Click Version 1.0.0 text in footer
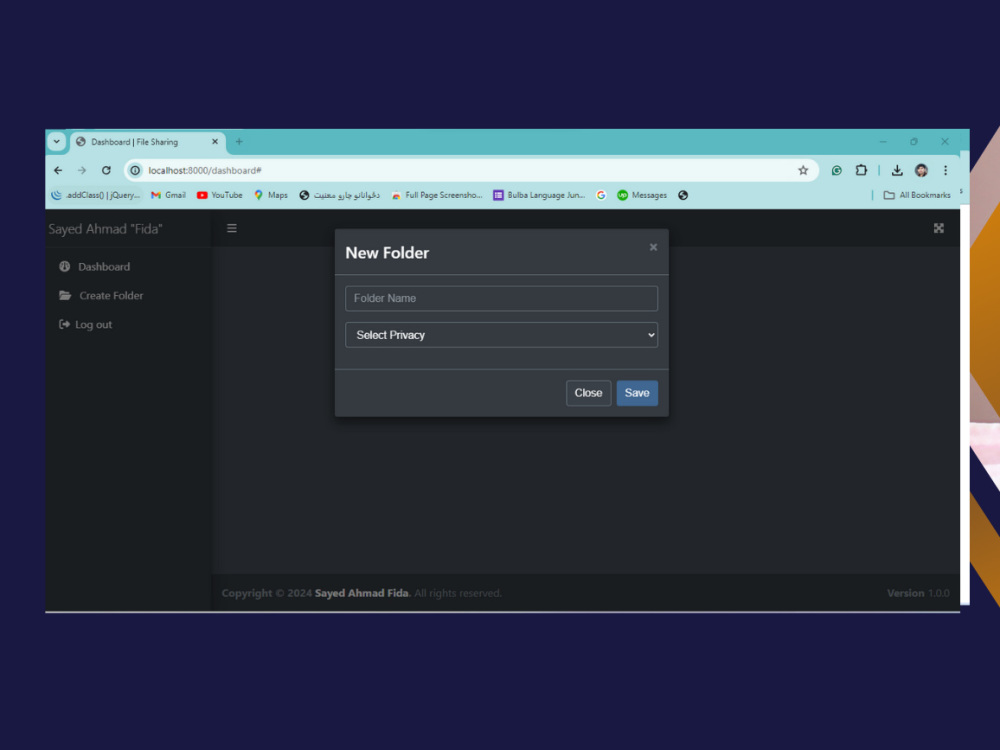This screenshot has width=1000, height=750. pyautogui.click(x=918, y=593)
